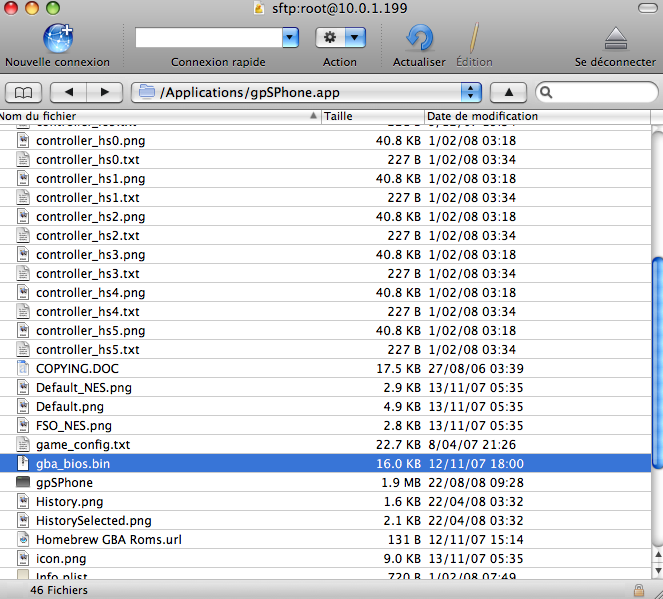Go forward with right arrow button
The width and height of the screenshot is (663, 599).
click(x=105, y=92)
